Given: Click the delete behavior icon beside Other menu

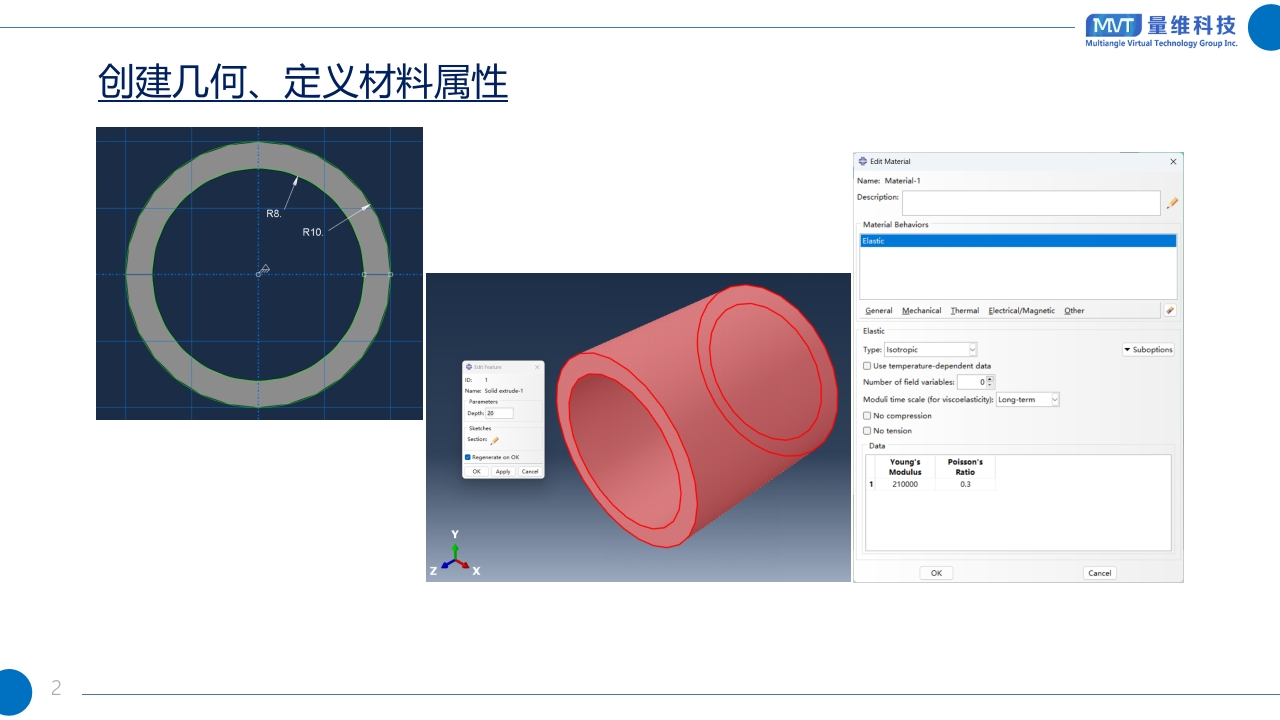Looking at the screenshot, I should 1170,310.
